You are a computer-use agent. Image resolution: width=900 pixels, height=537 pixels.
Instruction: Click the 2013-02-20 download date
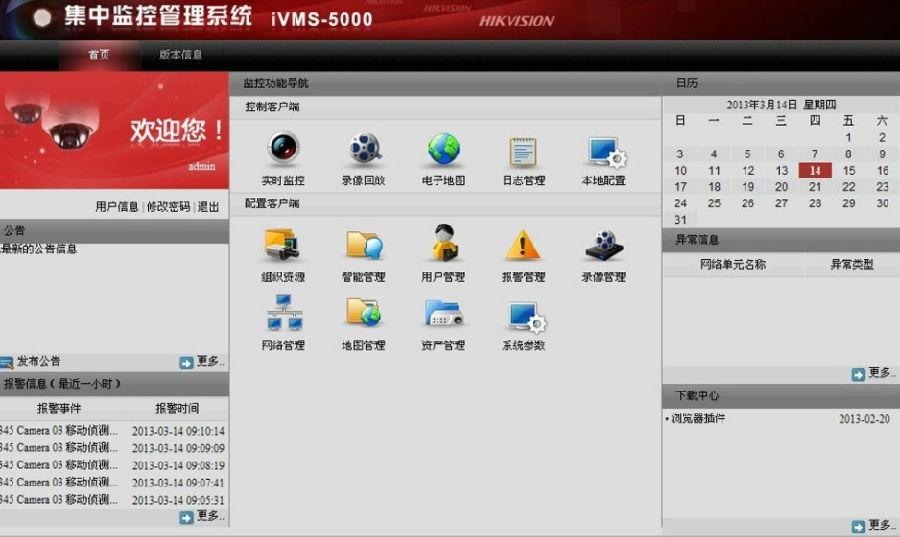point(864,419)
